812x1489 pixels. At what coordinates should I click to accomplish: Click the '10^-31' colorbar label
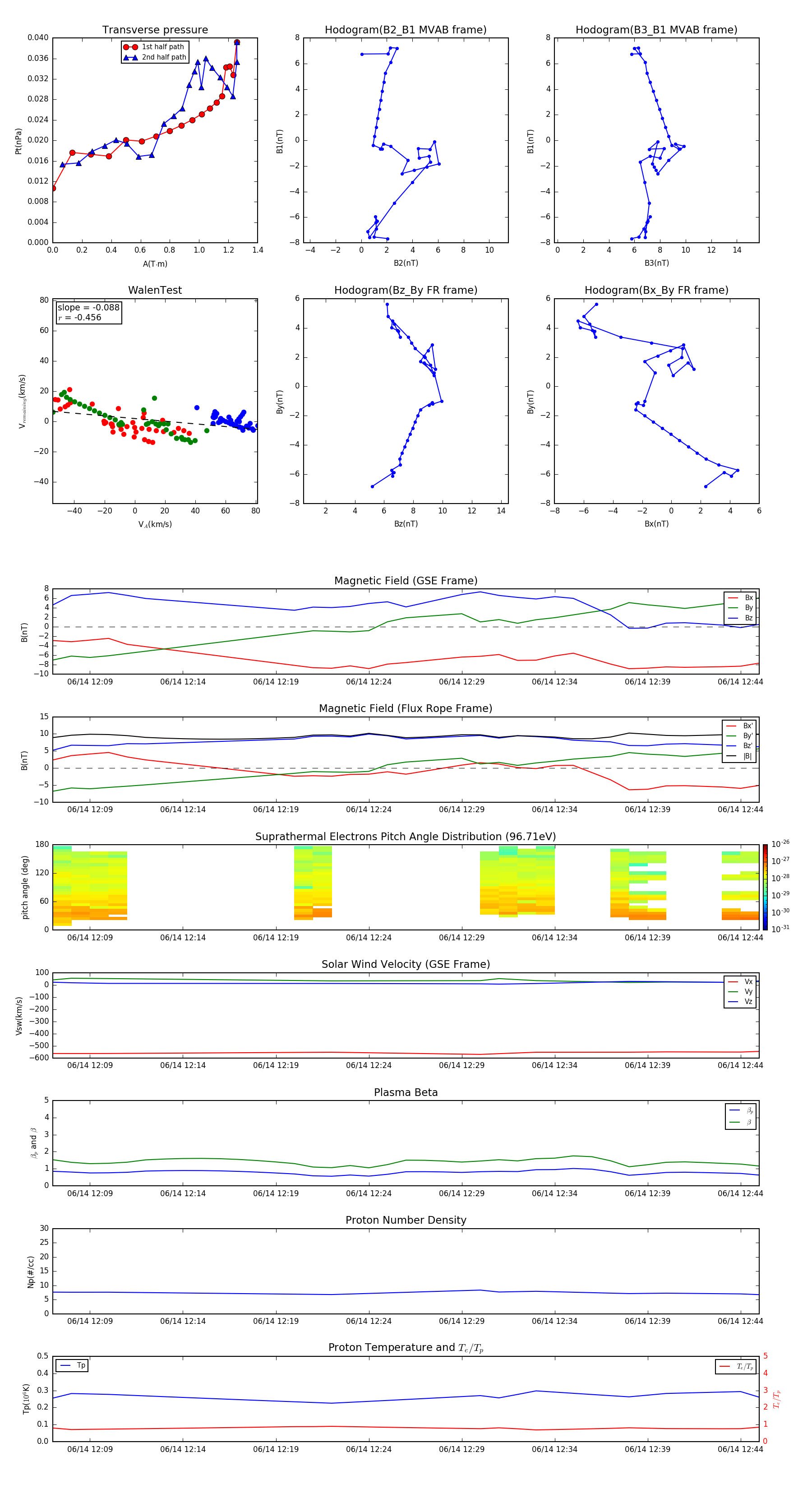pos(780,929)
